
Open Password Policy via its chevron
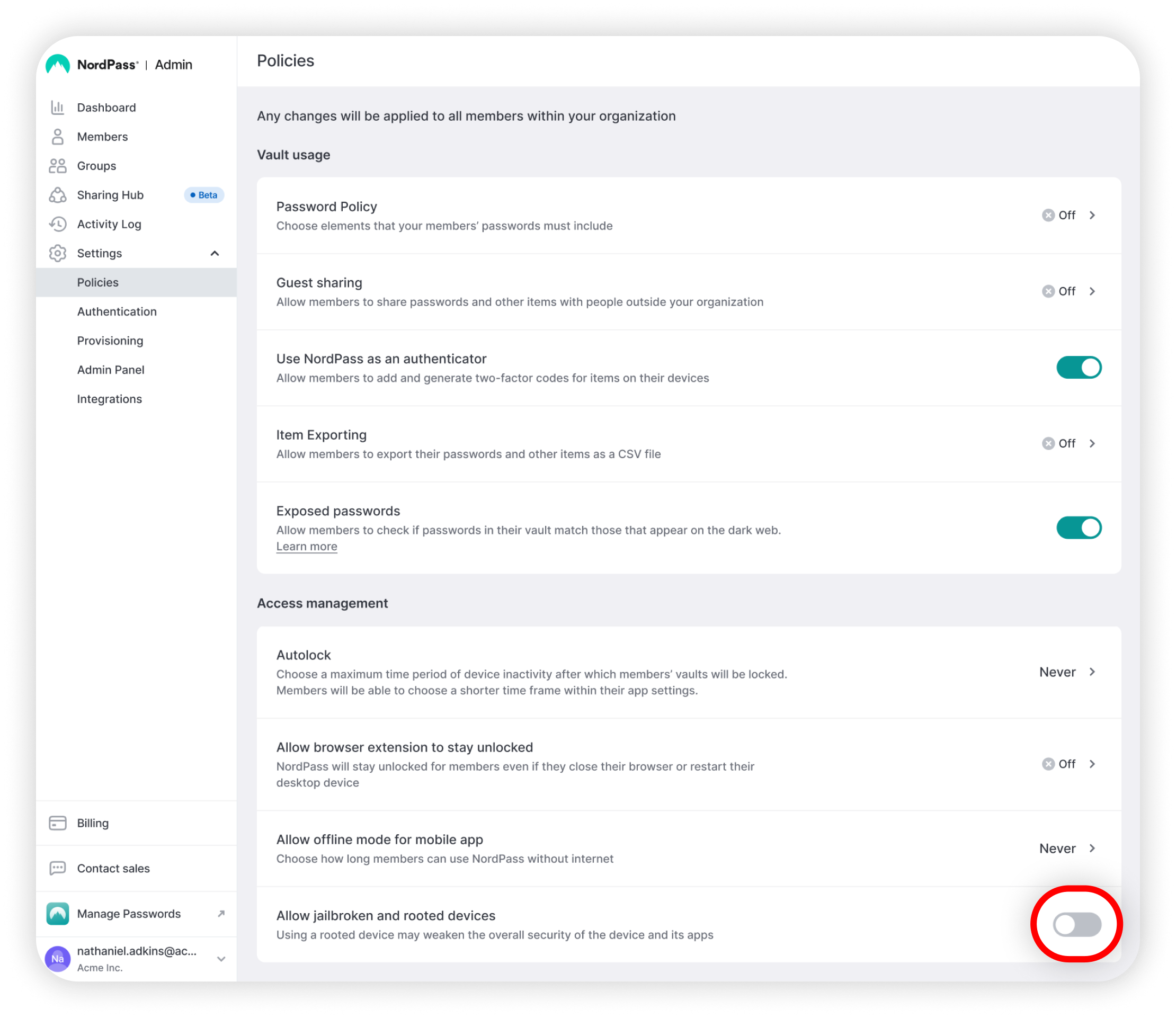[1092, 215]
